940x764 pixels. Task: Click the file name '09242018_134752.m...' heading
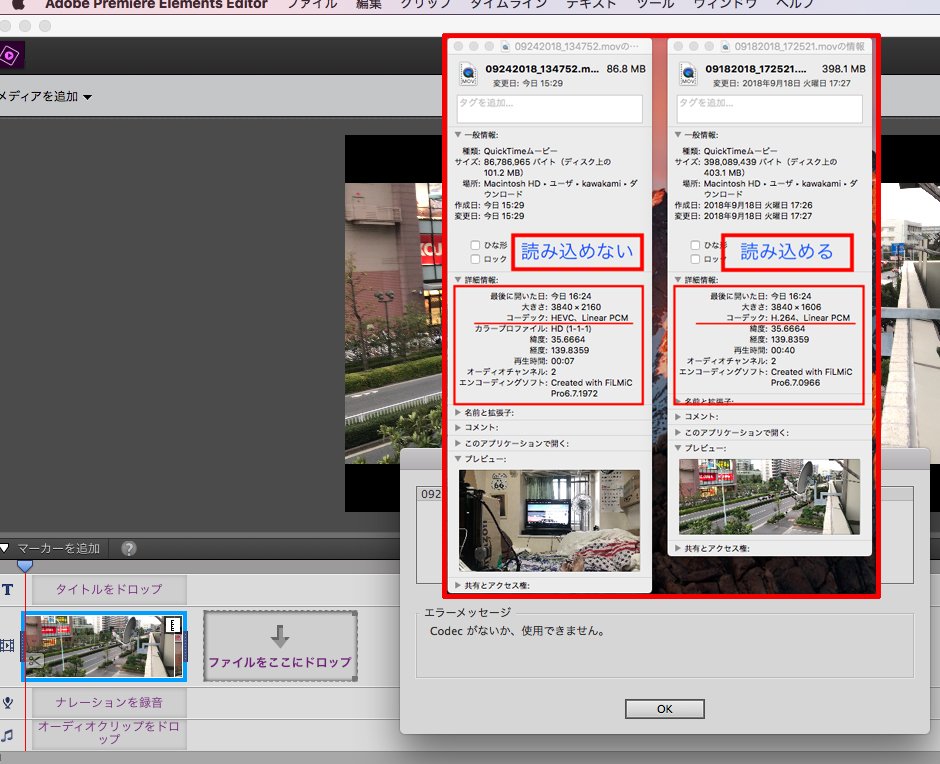point(542,69)
